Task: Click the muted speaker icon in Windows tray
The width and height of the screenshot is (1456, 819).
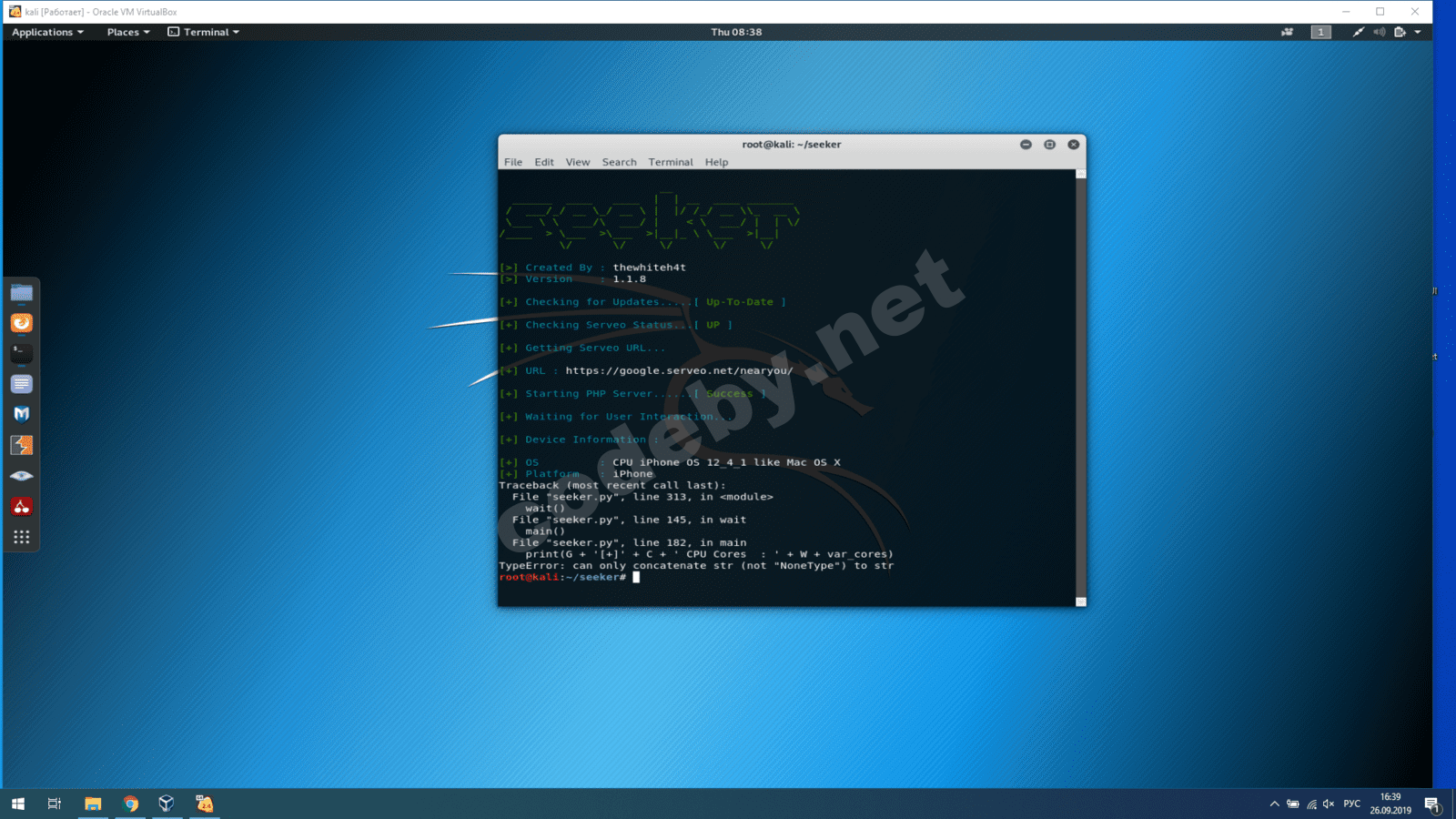Action: click(1329, 804)
